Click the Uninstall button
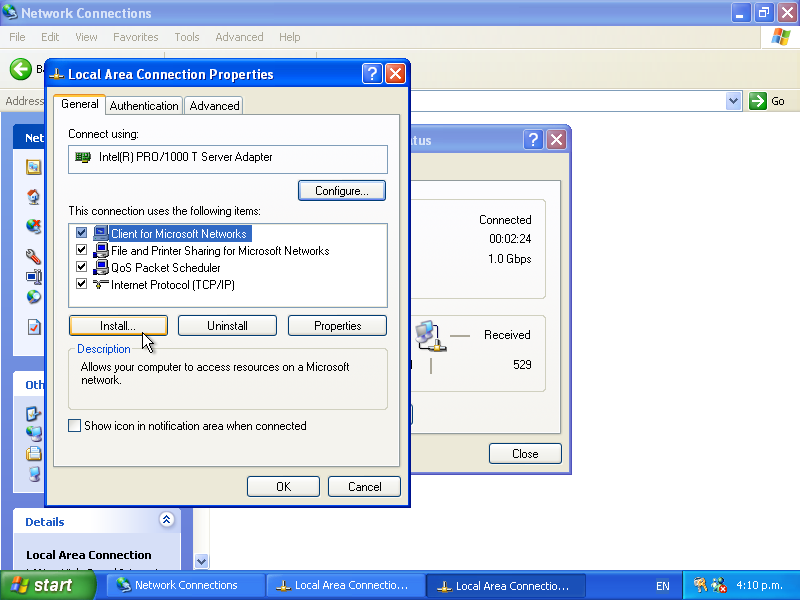The height and width of the screenshot is (600, 800). coord(227,326)
